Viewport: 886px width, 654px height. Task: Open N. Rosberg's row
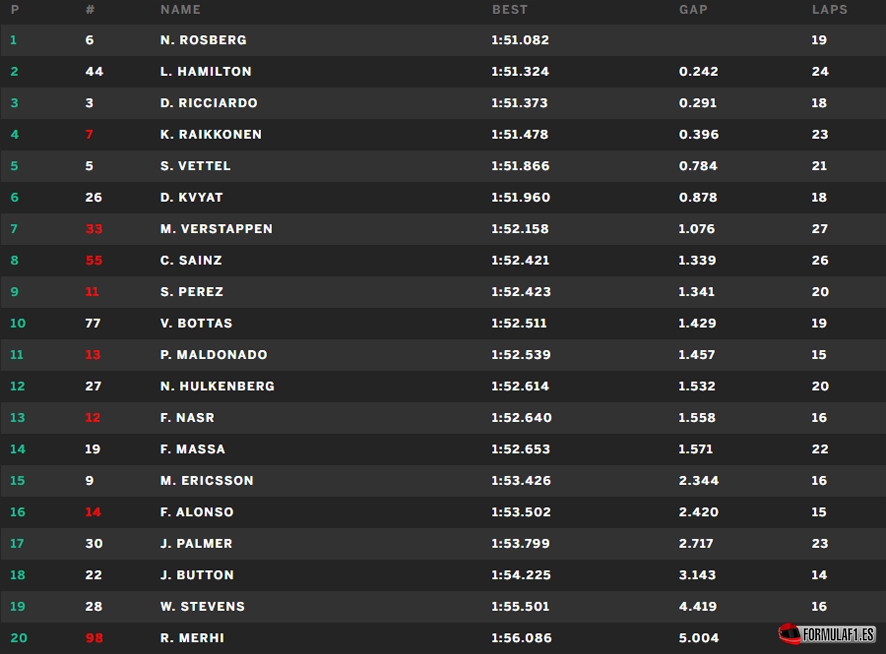tap(443, 40)
